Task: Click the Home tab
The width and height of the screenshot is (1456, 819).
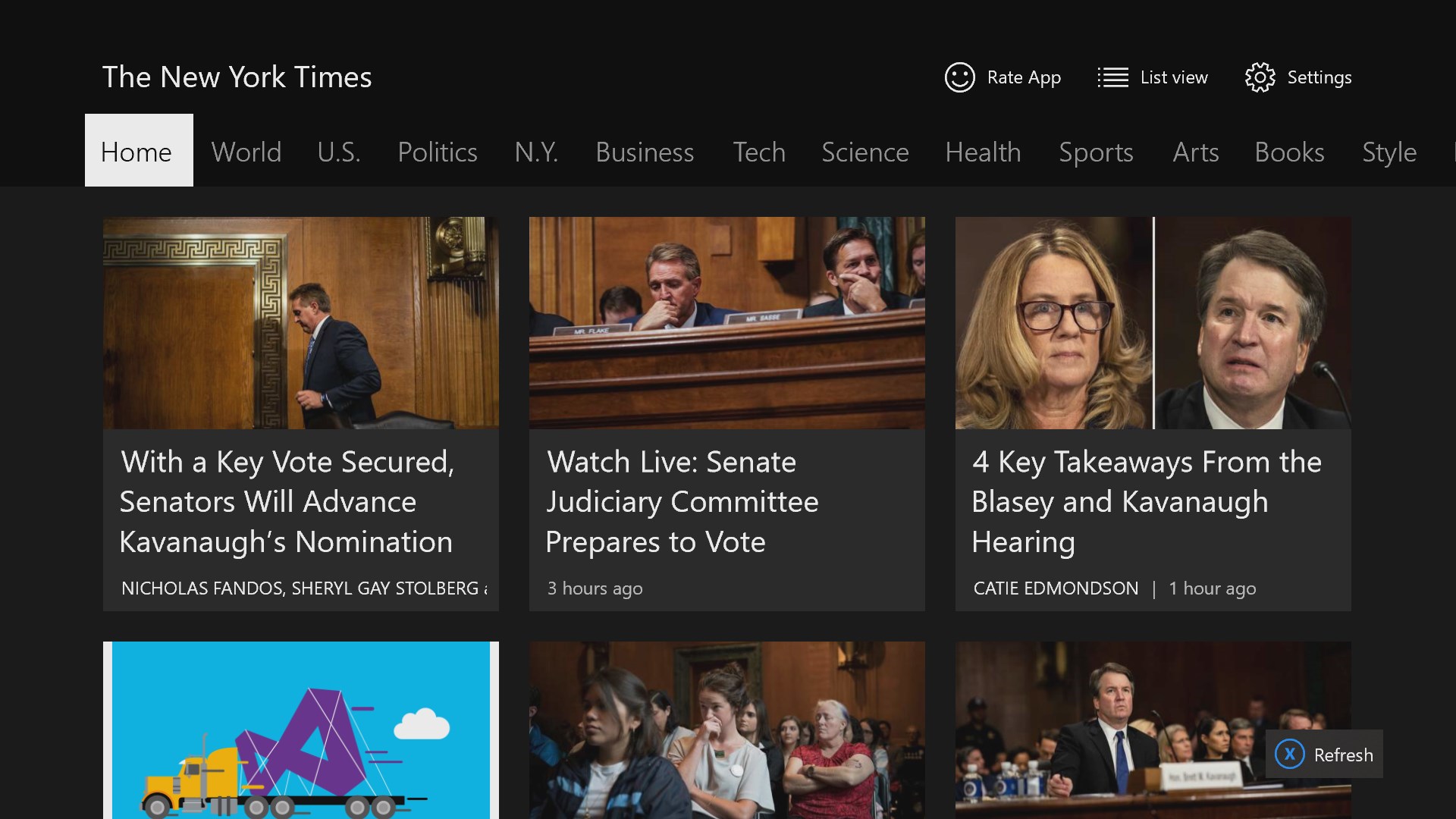Action: (138, 152)
